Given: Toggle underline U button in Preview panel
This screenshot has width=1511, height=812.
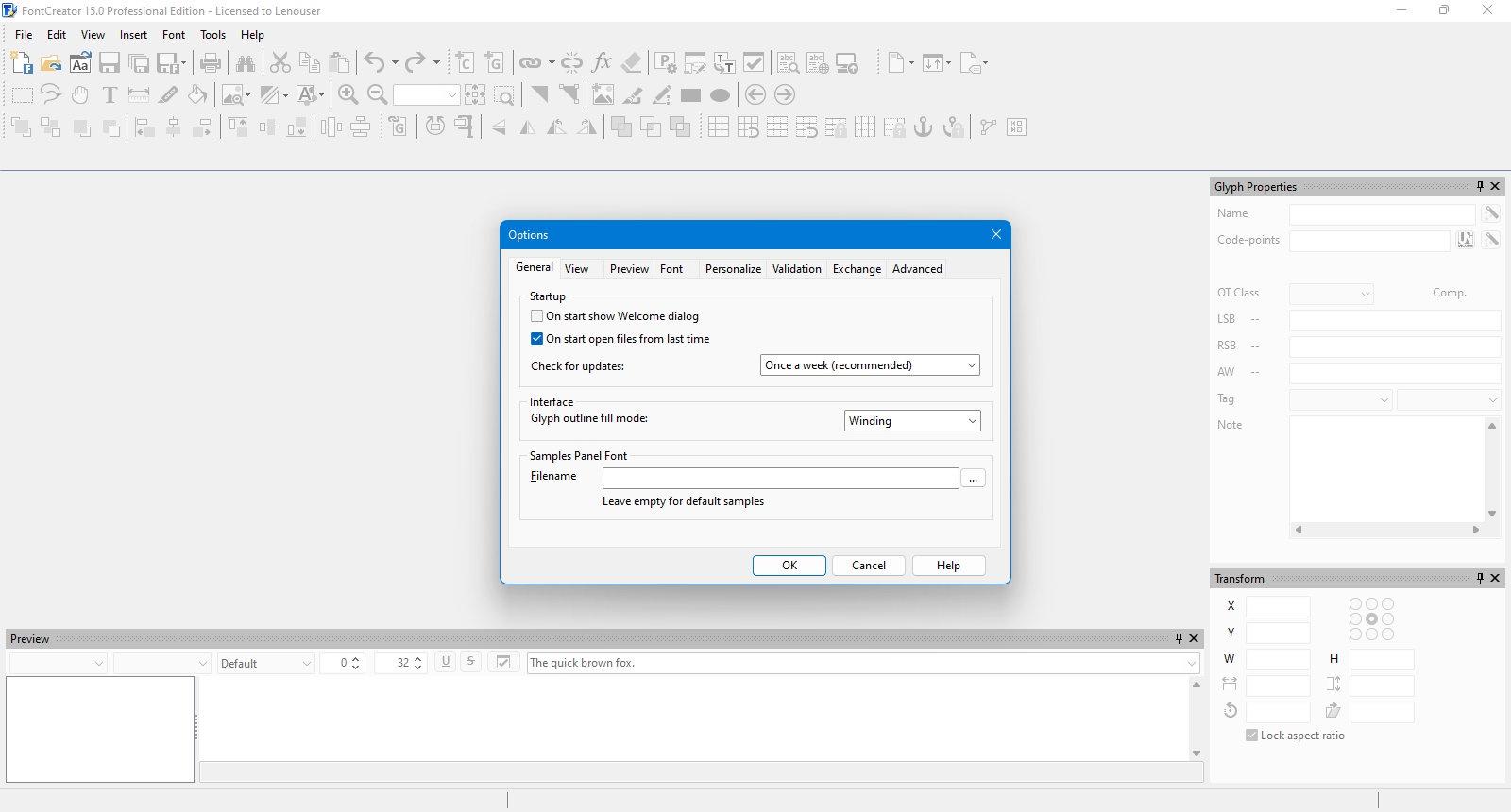Looking at the screenshot, I should 445,662.
